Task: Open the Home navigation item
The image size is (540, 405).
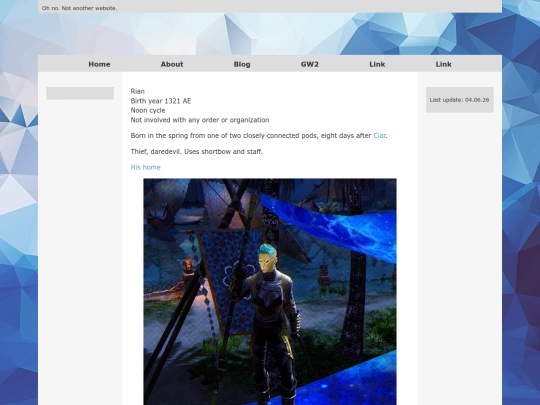Action: click(x=99, y=64)
